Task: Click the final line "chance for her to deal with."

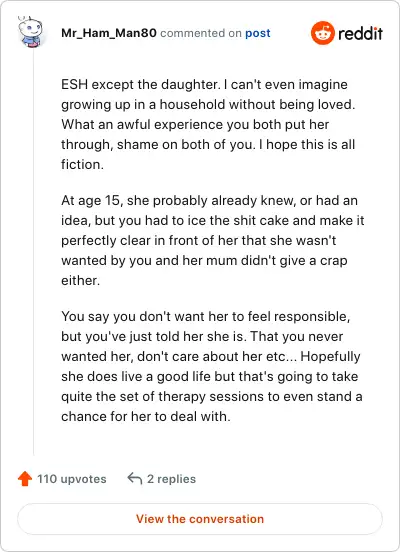Action: pyautogui.click(x=146, y=416)
